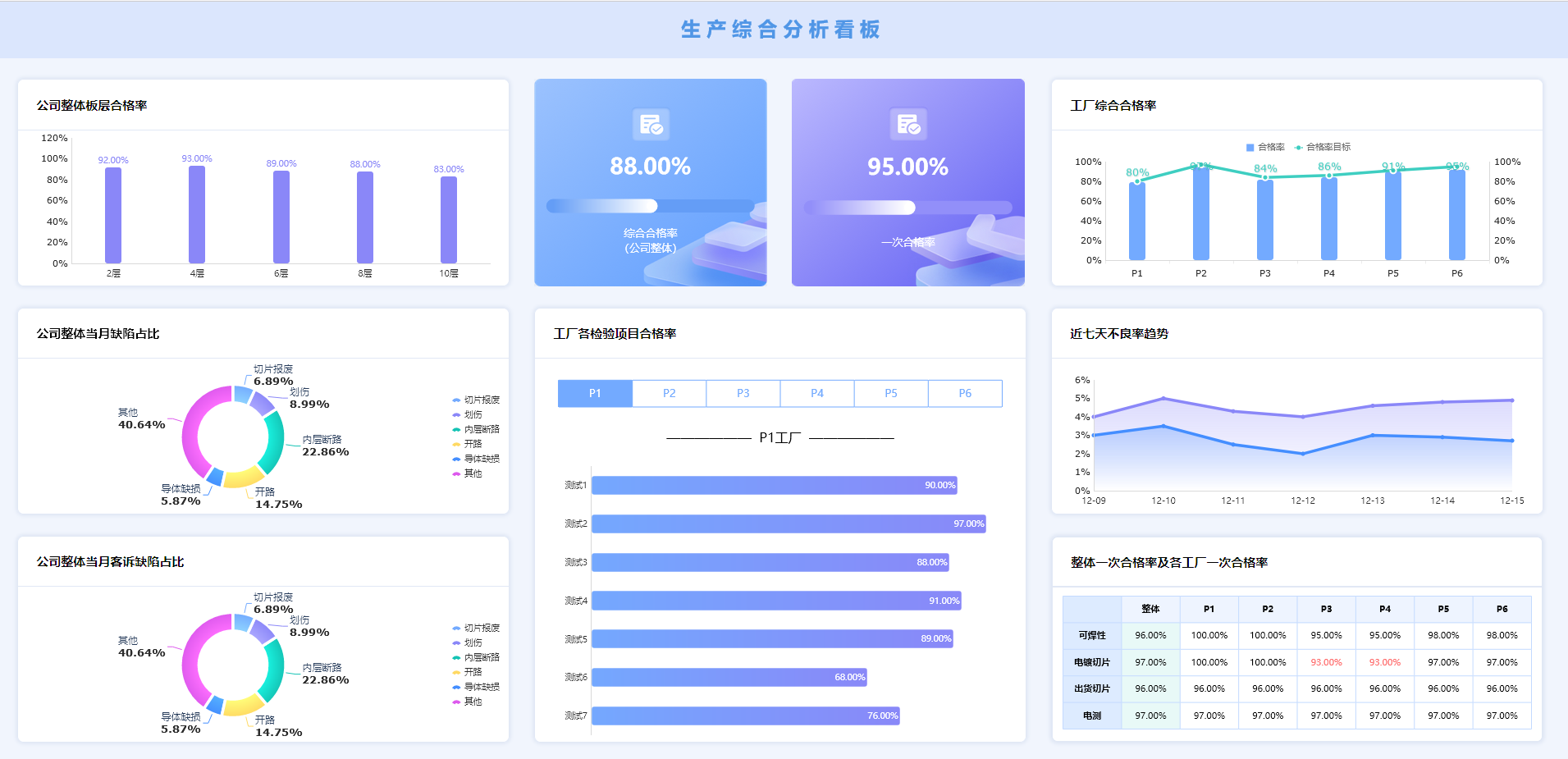
Task: Toggle 内层断路 legend in 当月缺陷占比 chart
Action: coord(476,429)
